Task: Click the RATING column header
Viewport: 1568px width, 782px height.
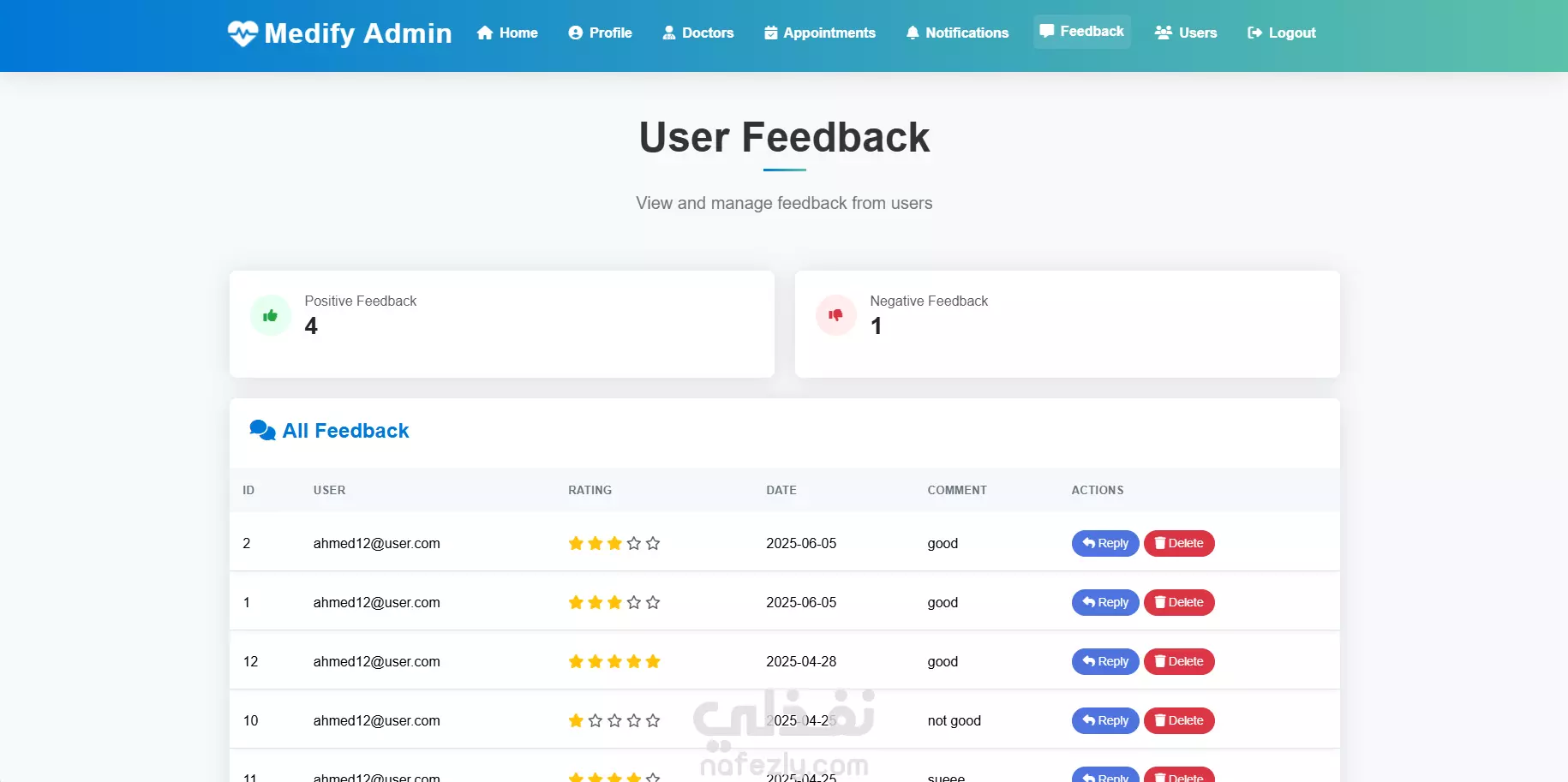Action: [x=590, y=490]
